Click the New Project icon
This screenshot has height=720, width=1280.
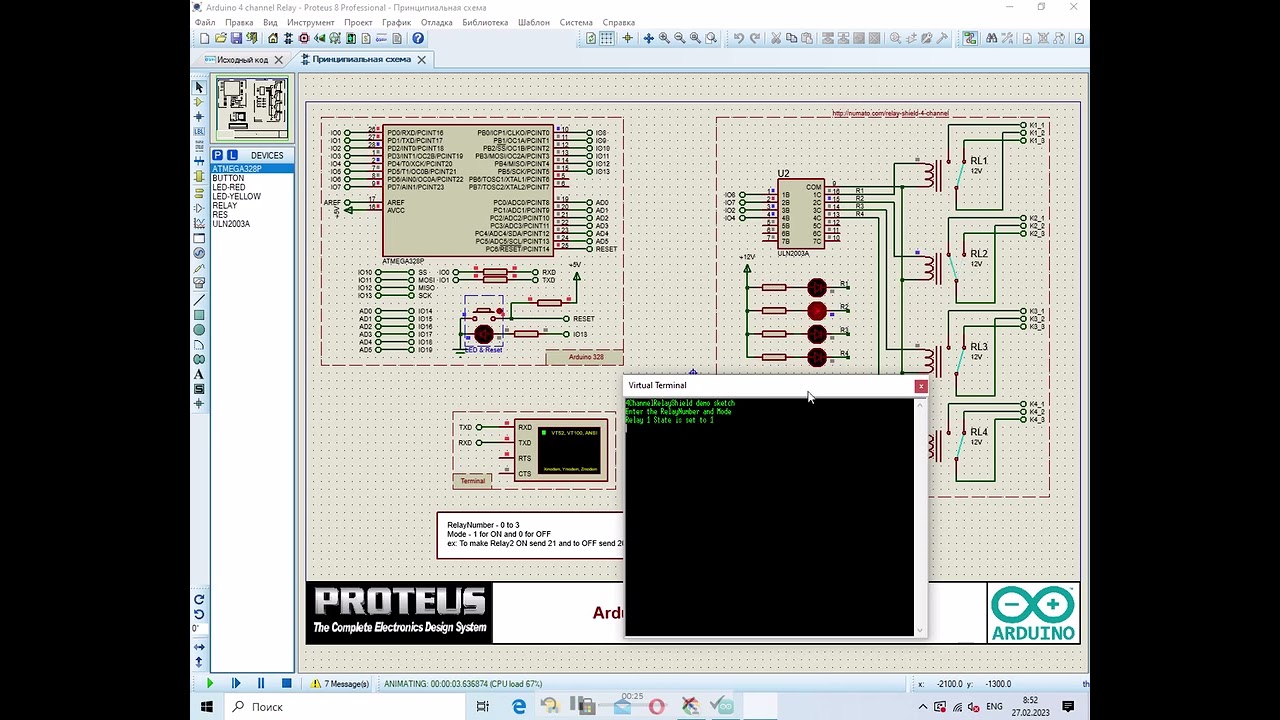tap(205, 38)
